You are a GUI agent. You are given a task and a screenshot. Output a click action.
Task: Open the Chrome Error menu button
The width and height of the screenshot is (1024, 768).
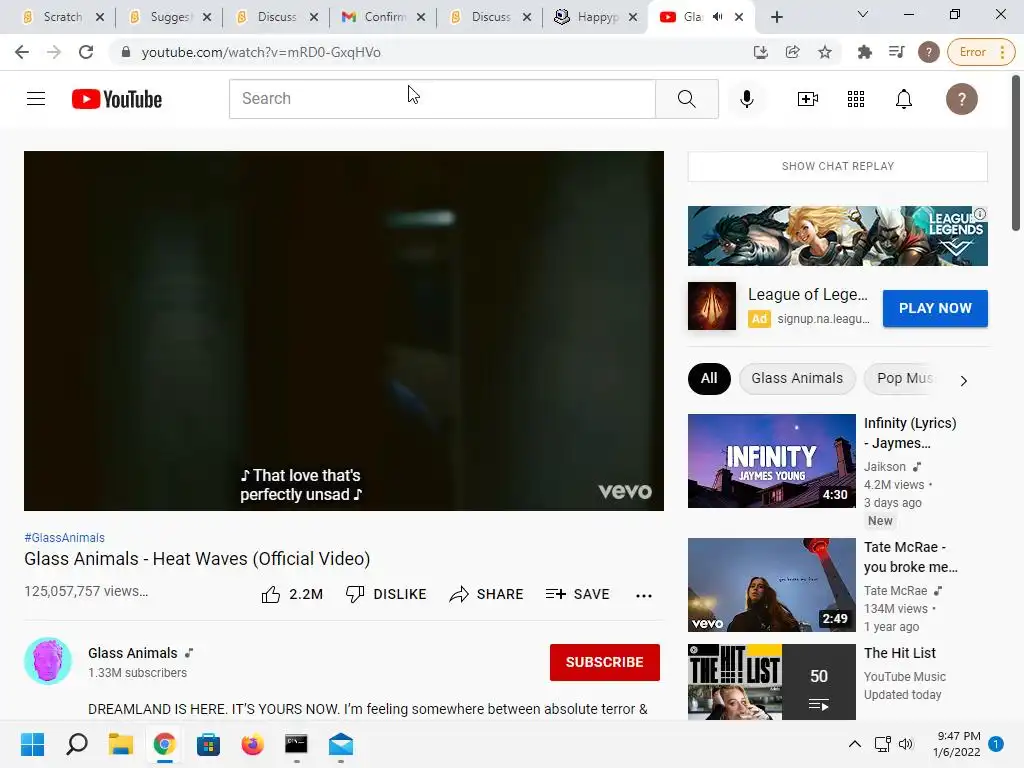[981, 52]
